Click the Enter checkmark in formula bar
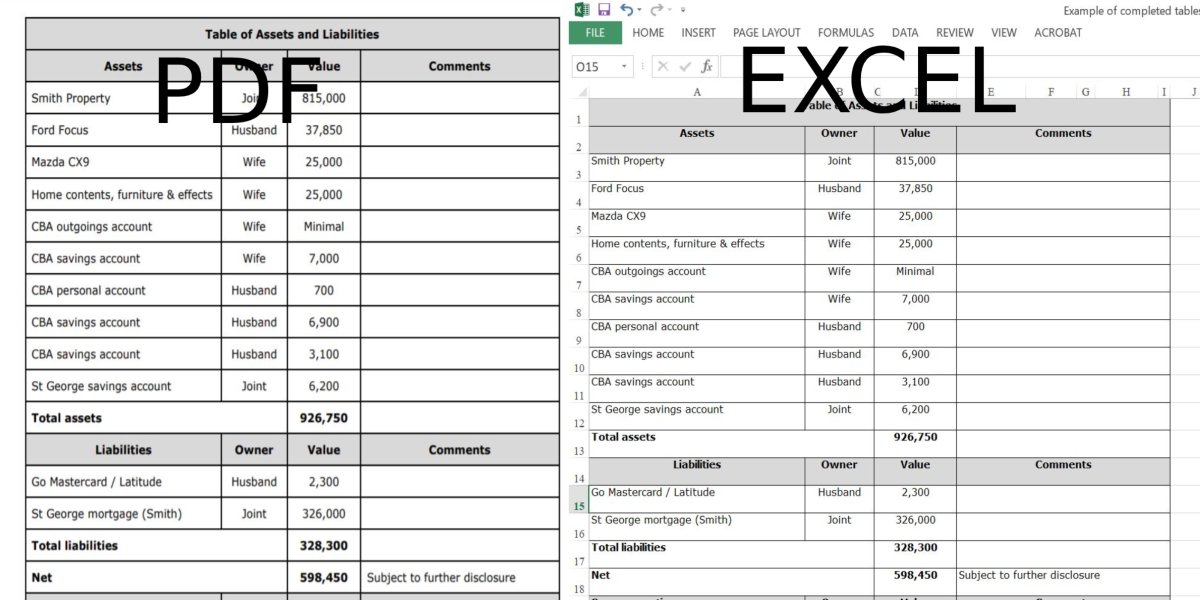Viewport: 1200px width, 600px height. (685, 67)
